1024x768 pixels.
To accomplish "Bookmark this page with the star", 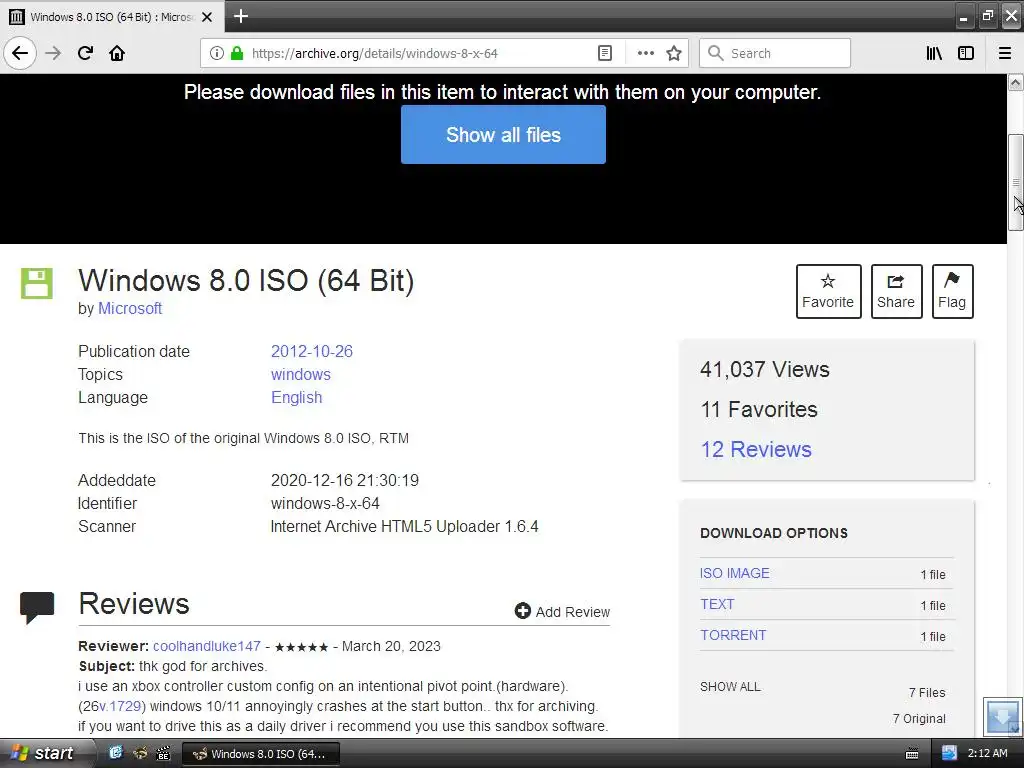I will pyautogui.click(x=674, y=54).
